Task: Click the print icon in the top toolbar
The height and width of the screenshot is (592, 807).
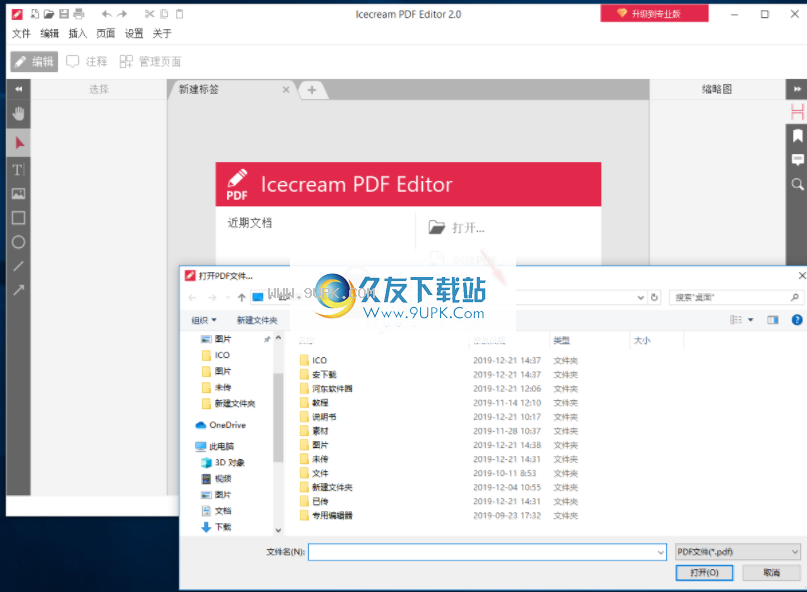Action: (x=79, y=14)
